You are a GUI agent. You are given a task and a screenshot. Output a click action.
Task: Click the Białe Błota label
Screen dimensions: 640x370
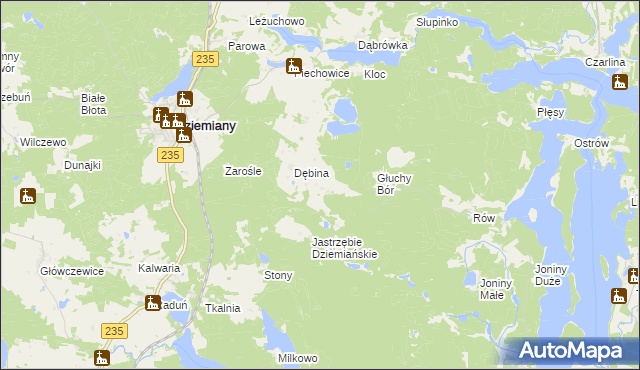(x=93, y=104)
